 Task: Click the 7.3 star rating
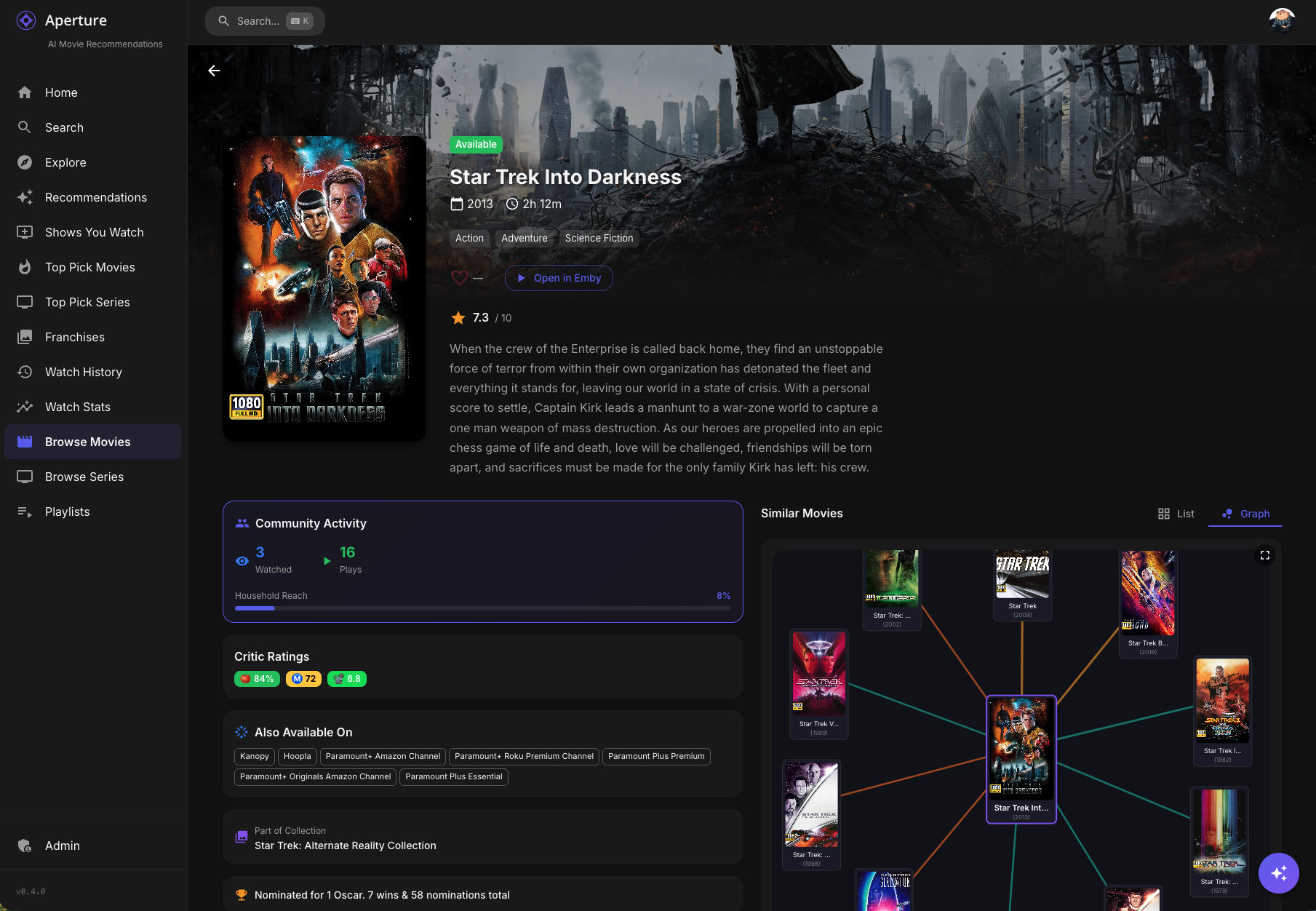click(481, 318)
